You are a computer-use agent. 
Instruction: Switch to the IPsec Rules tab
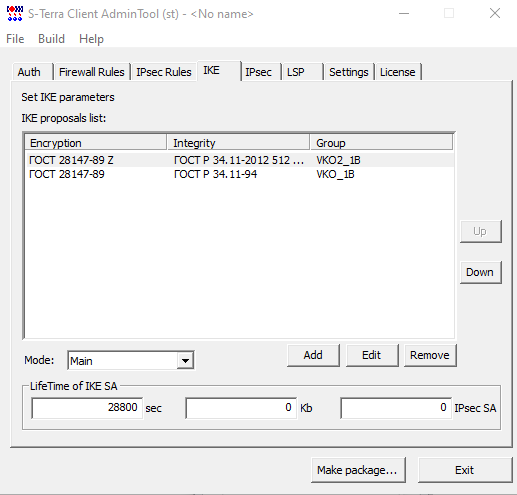[164, 72]
